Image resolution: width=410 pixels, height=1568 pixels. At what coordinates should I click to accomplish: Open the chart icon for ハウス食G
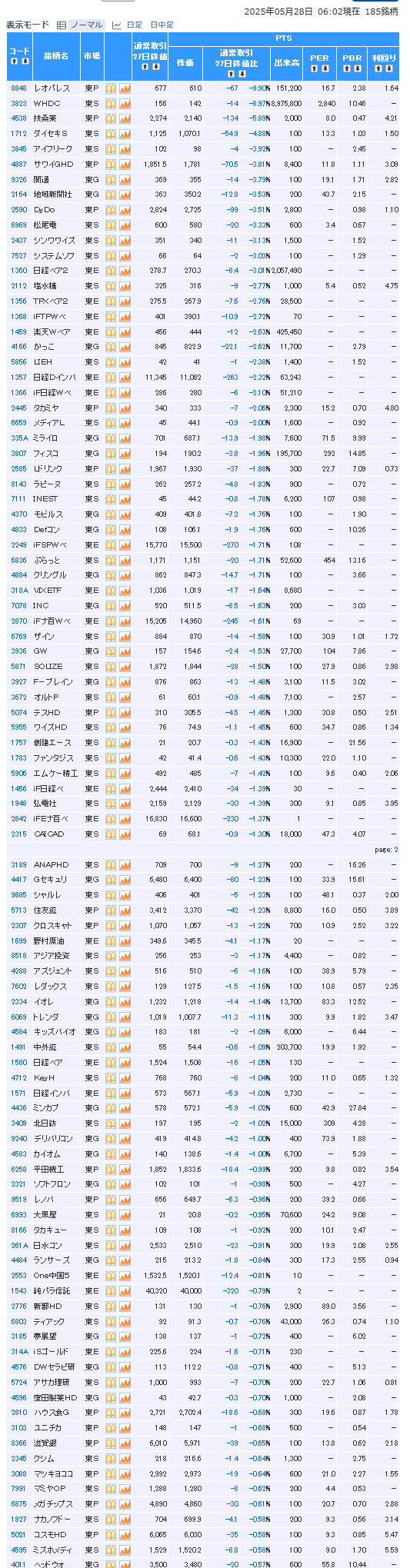[125, 1412]
